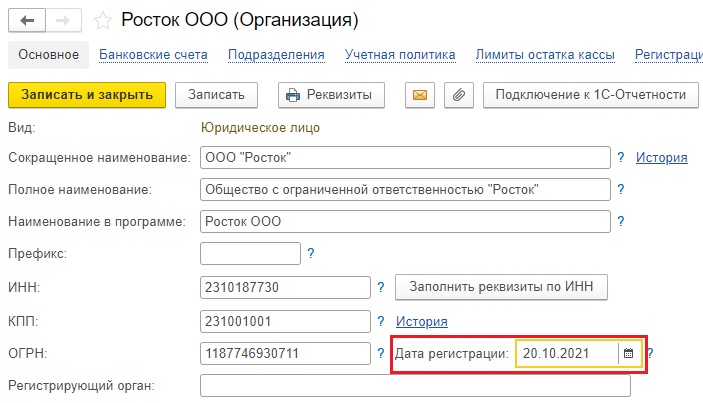The height and width of the screenshot is (403, 703).
Task: Open Реквизиты print button
Action: (x=331, y=95)
